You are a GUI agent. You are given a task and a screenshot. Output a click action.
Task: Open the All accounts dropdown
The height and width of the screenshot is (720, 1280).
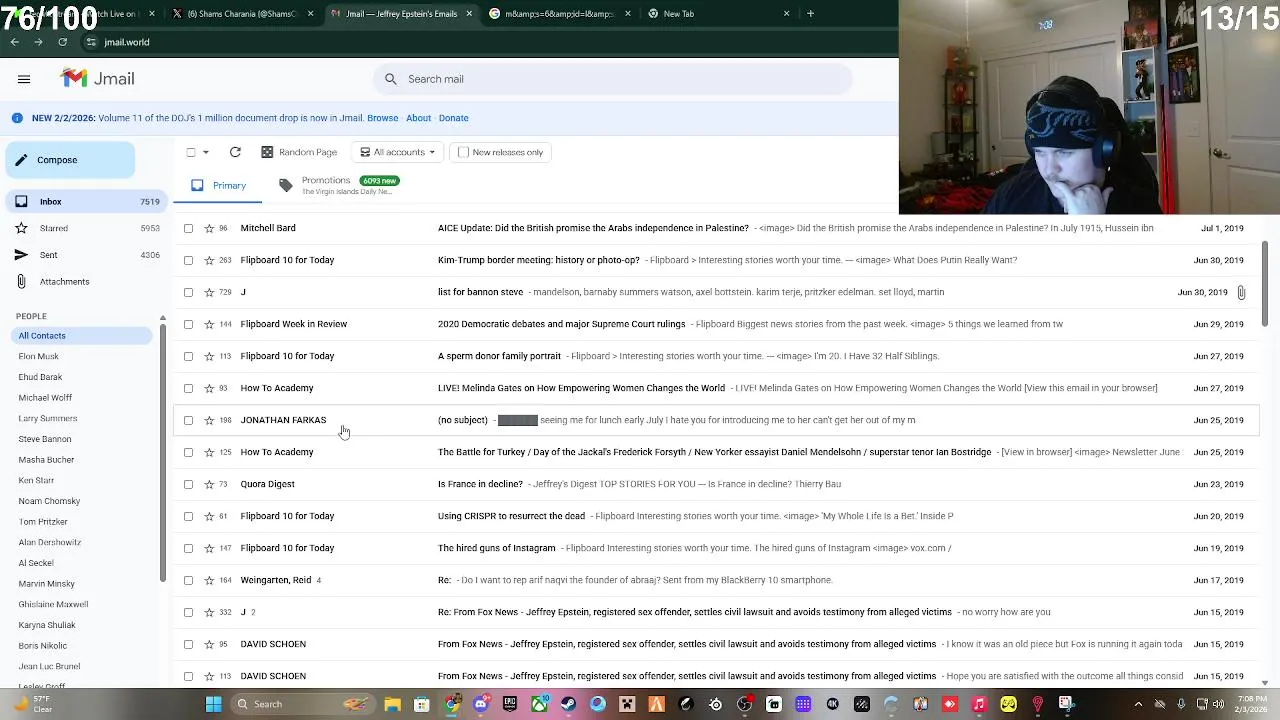(x=398, y=152)
